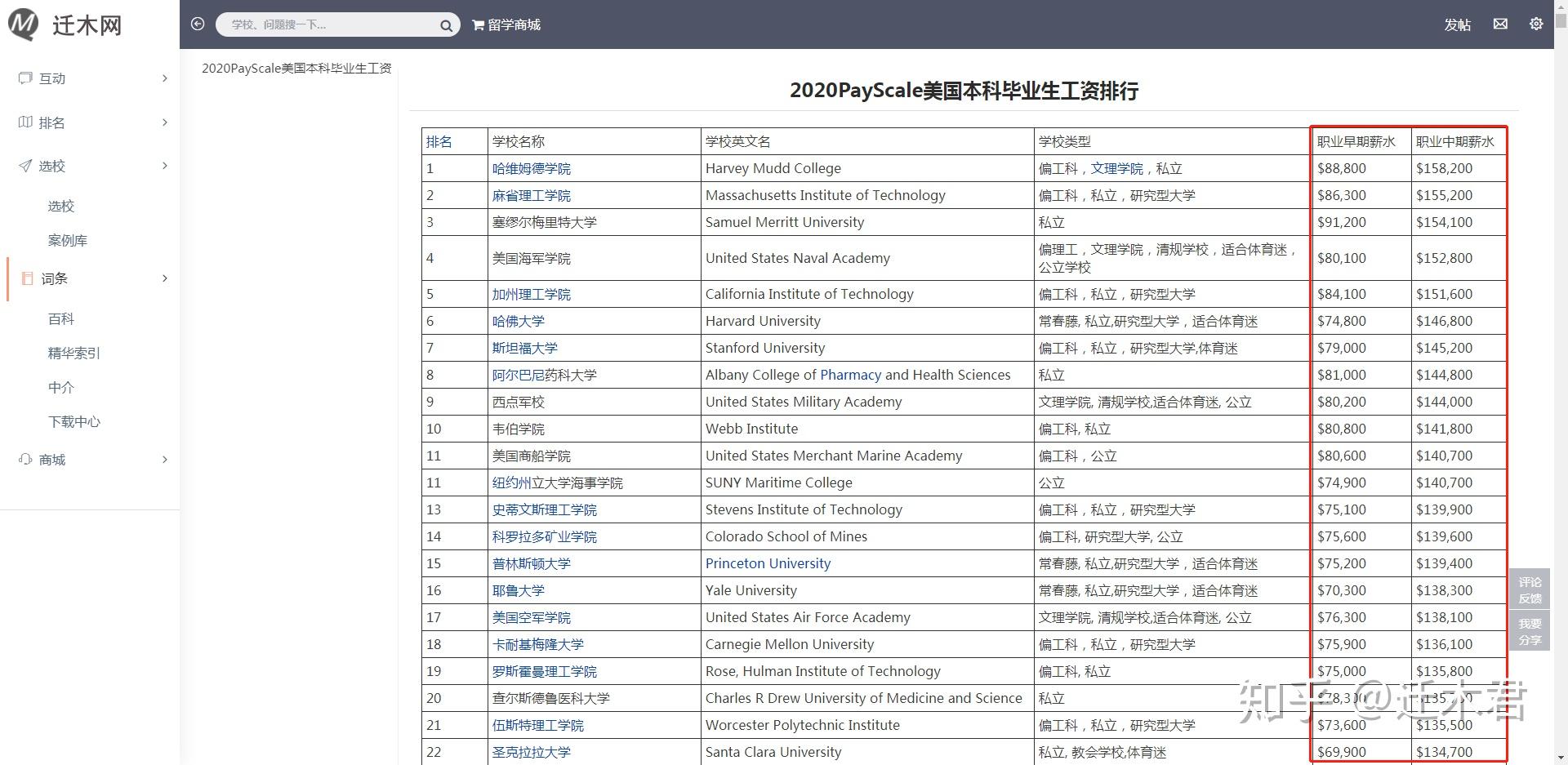Open 阿尔巴尼药科大学 link
Viewport: 1568px width, 765px height.
(545, 375)
